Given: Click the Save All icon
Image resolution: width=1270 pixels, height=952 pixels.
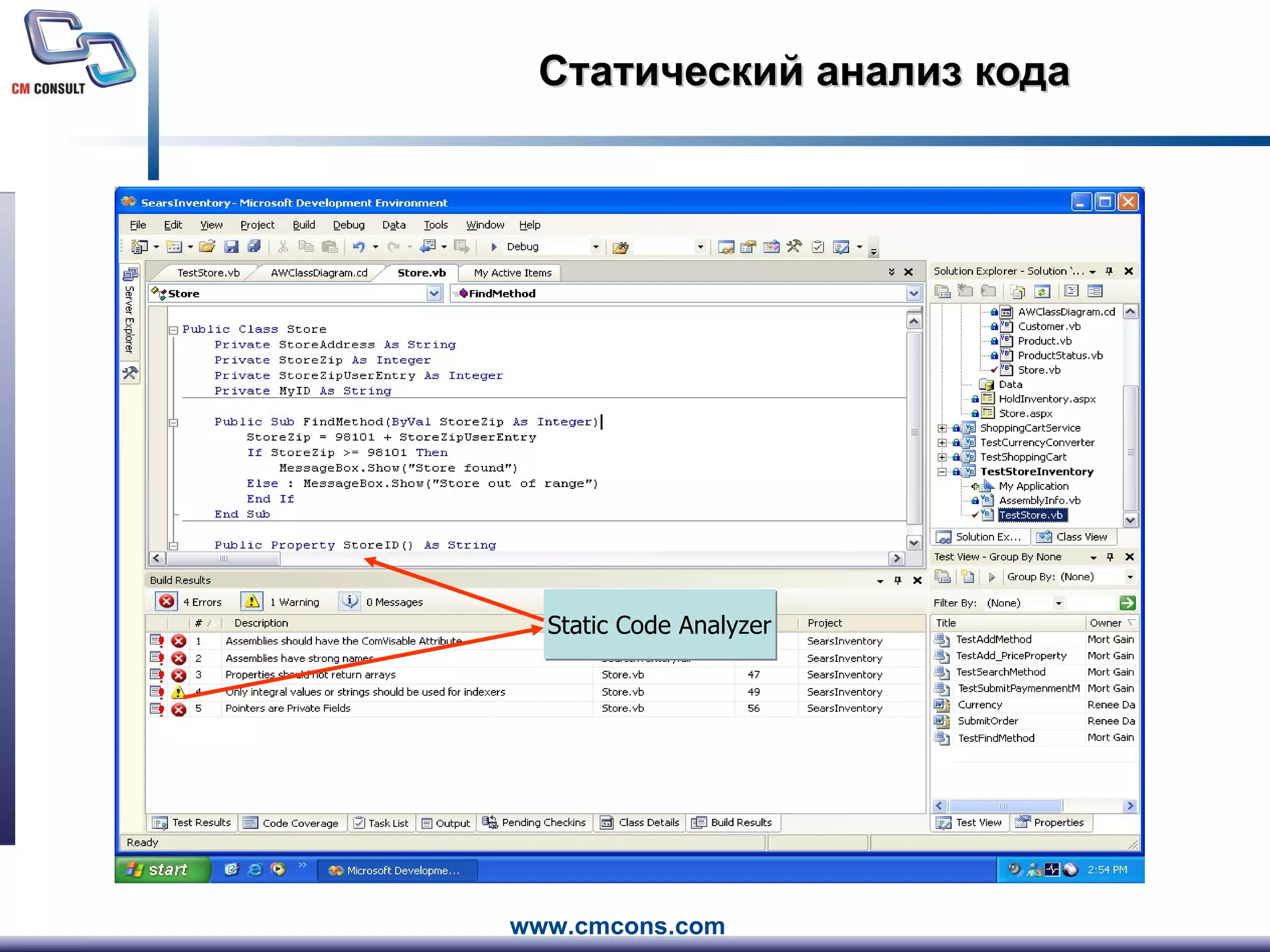Looking at the screenshot, I should point(254,247).
